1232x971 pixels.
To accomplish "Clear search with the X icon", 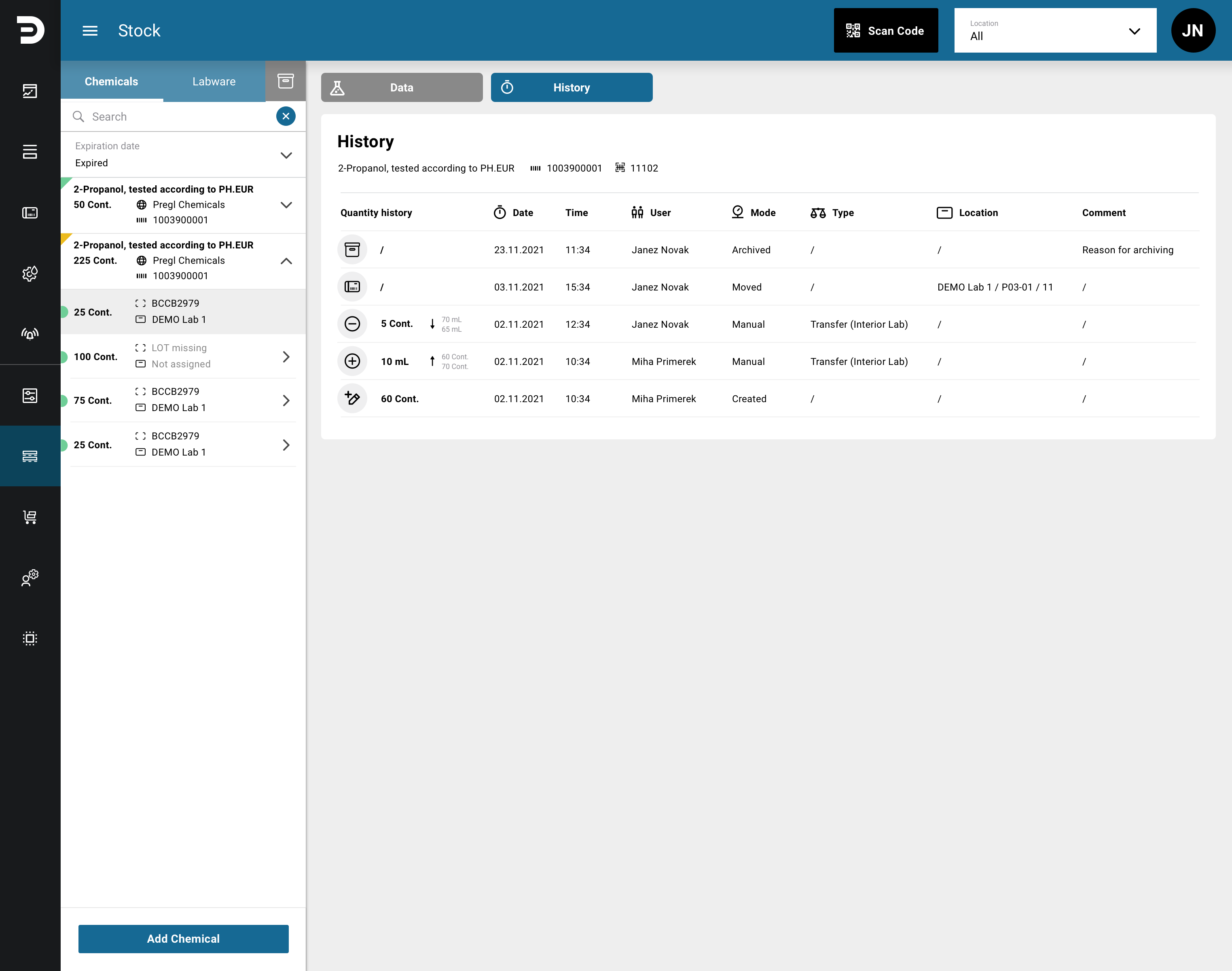I will (286, 116).
